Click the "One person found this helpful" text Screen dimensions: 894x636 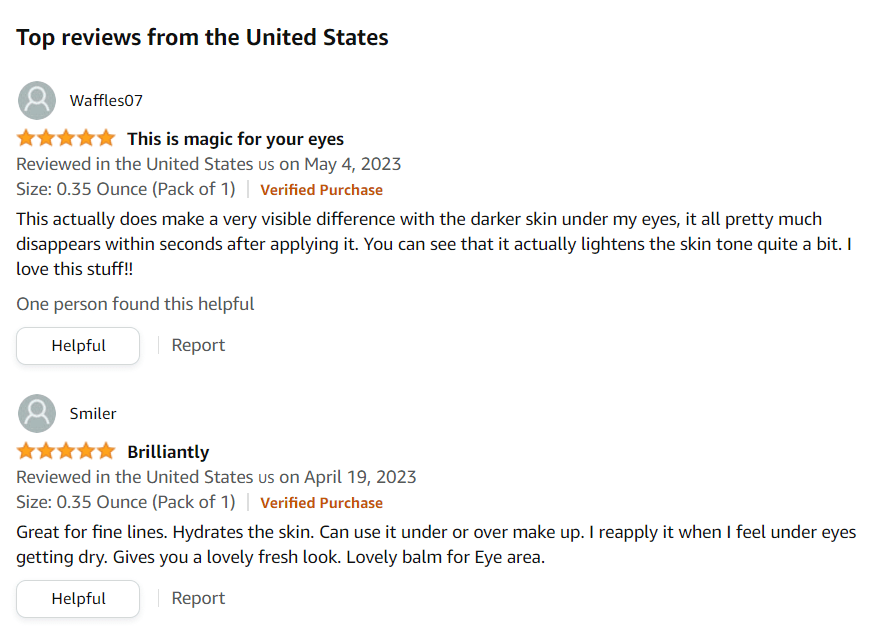(x=135, y=304)
